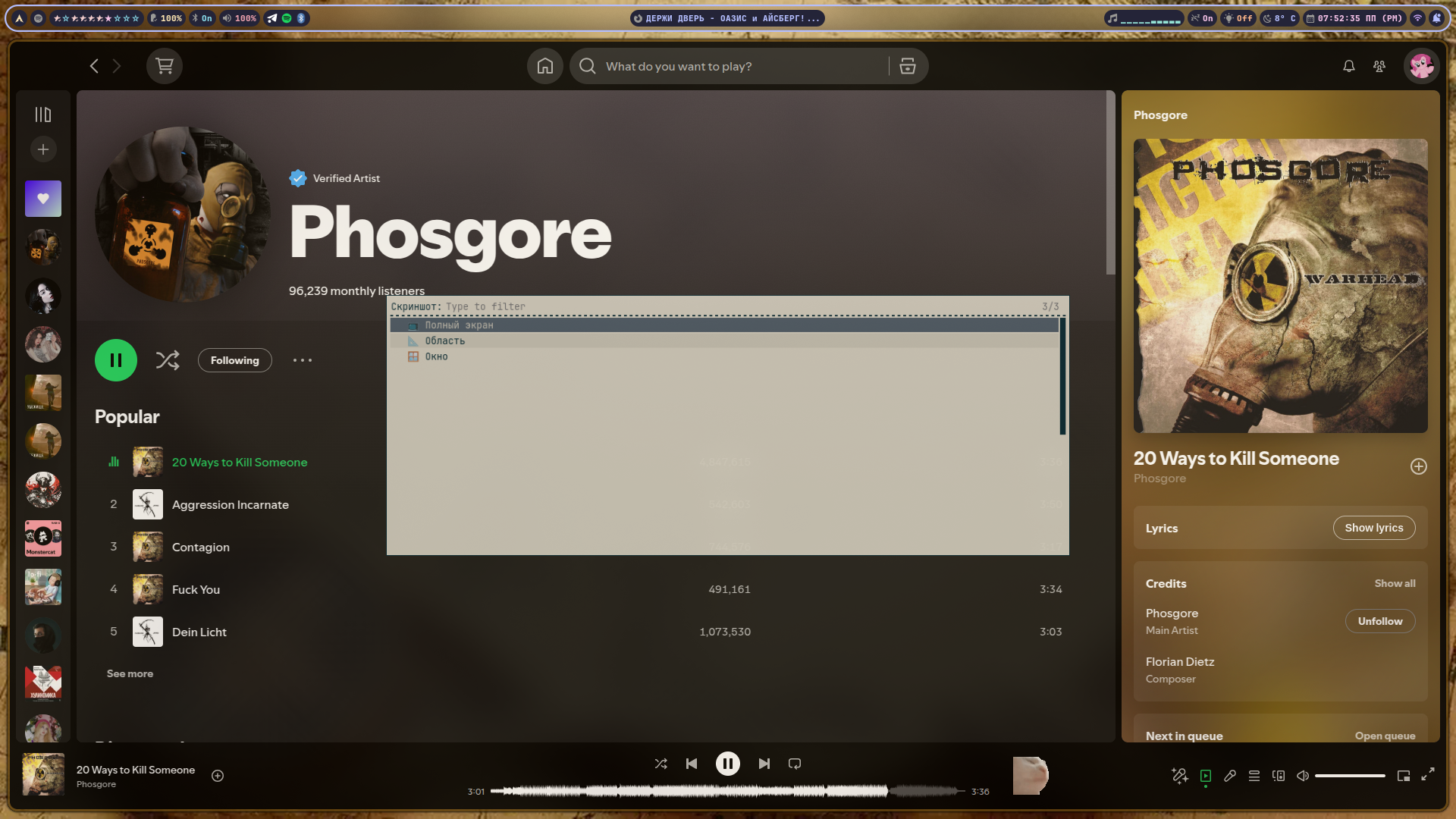Open Connect to a device icon
1456x819 pixels.
(1279, 776)
